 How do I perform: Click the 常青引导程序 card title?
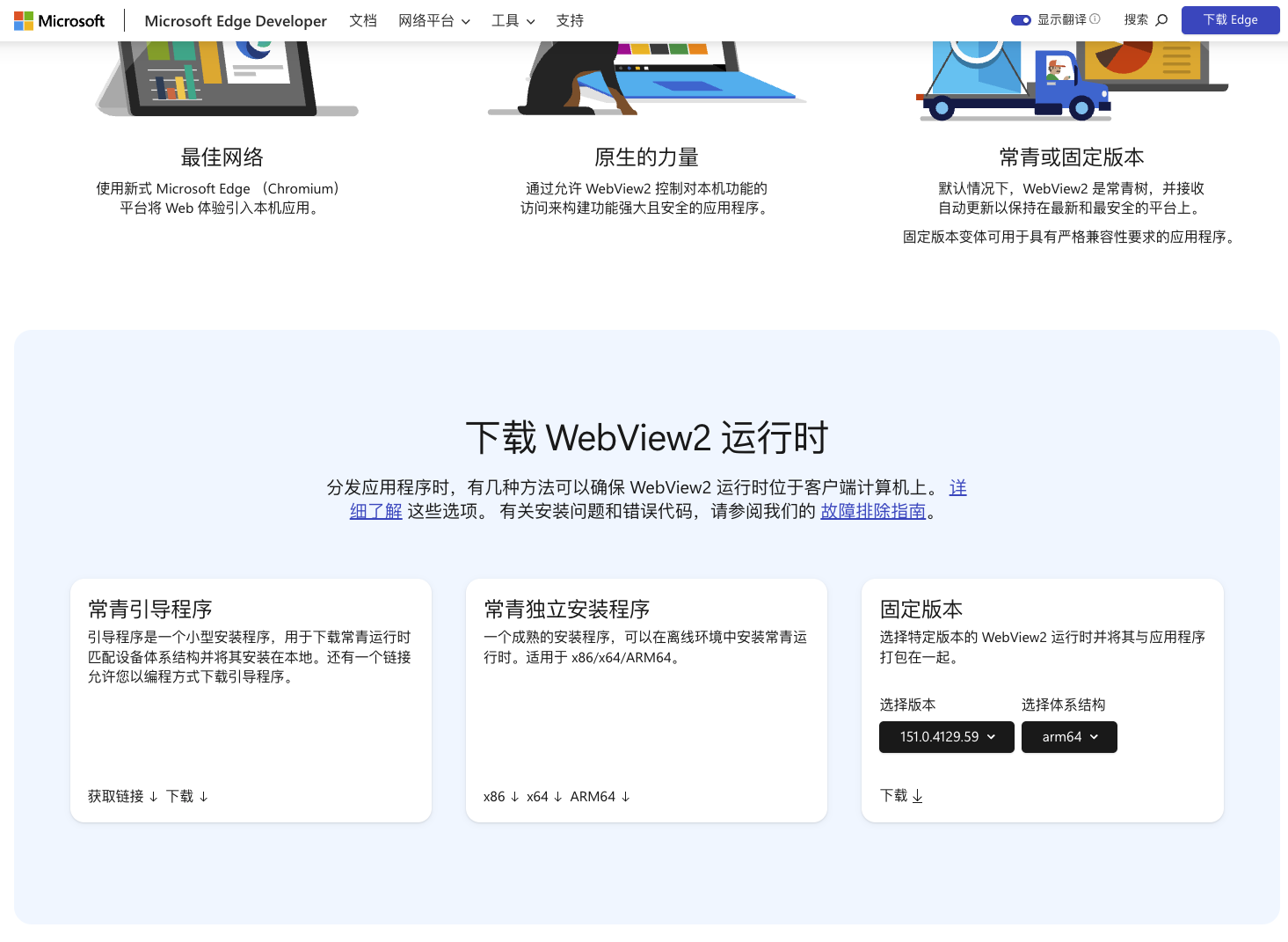pos(150,609)
